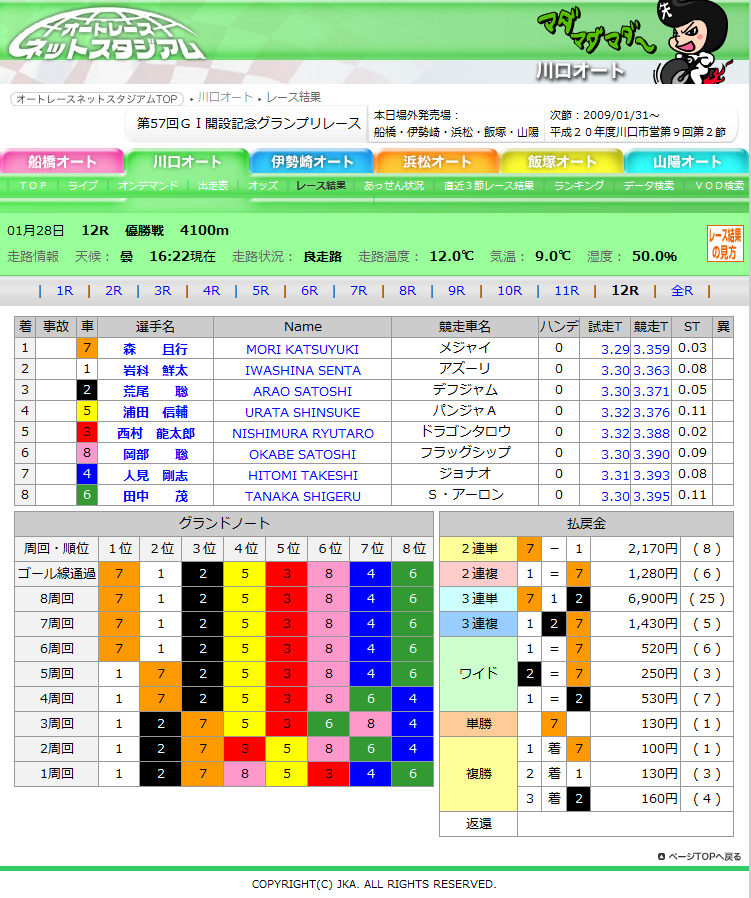
Task: Open rider 田中 茂 profile link
Action: click(155, 496)
